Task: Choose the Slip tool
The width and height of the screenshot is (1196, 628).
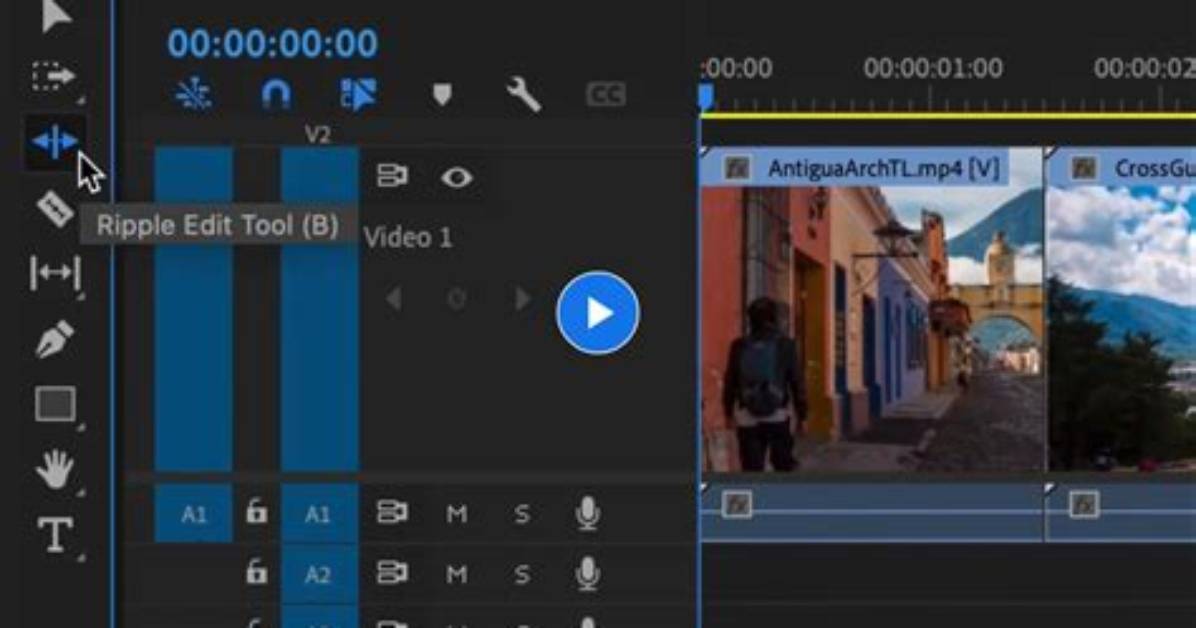Action: pyautogui.click(x=55, y=273)
